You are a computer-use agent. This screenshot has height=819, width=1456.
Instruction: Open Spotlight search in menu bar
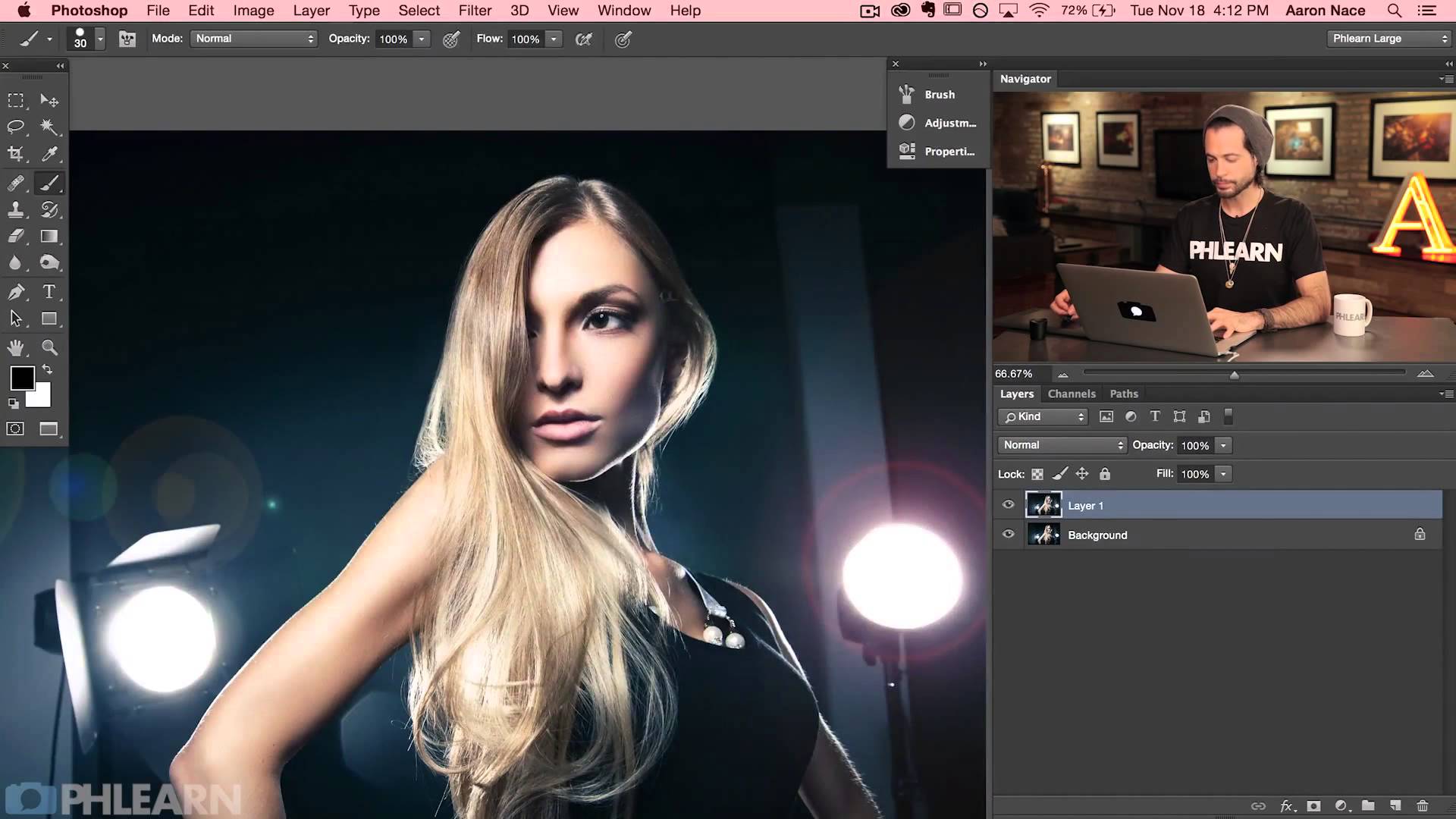[1394, 11]
